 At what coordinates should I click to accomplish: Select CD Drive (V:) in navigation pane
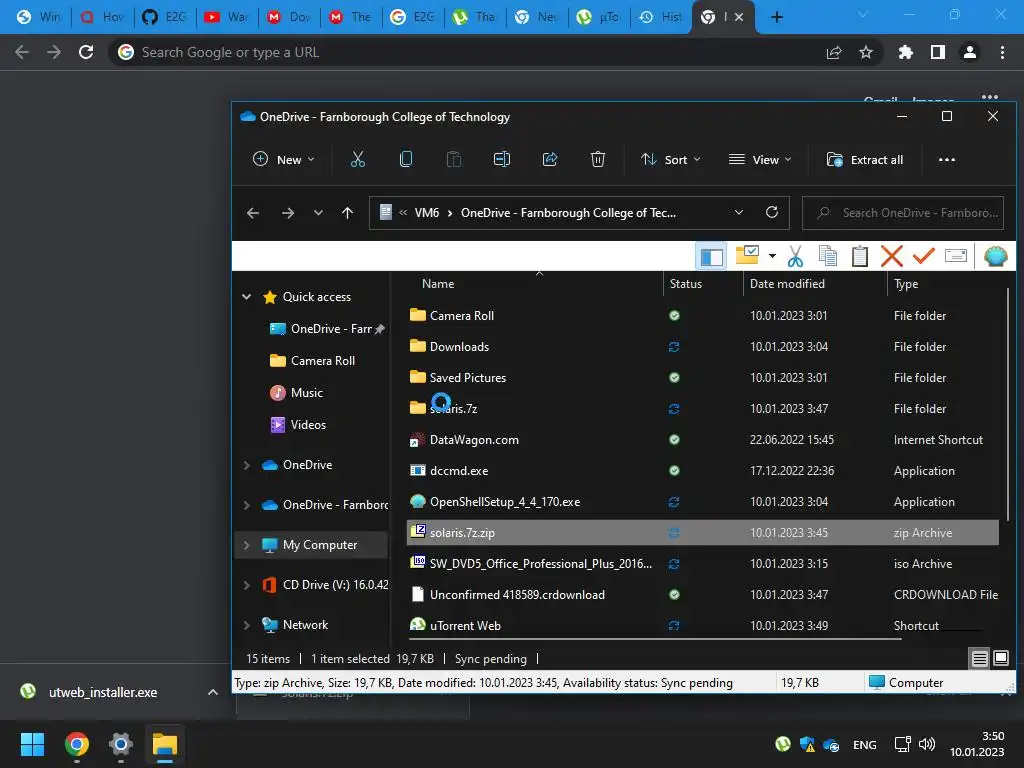tap(335, 584)
